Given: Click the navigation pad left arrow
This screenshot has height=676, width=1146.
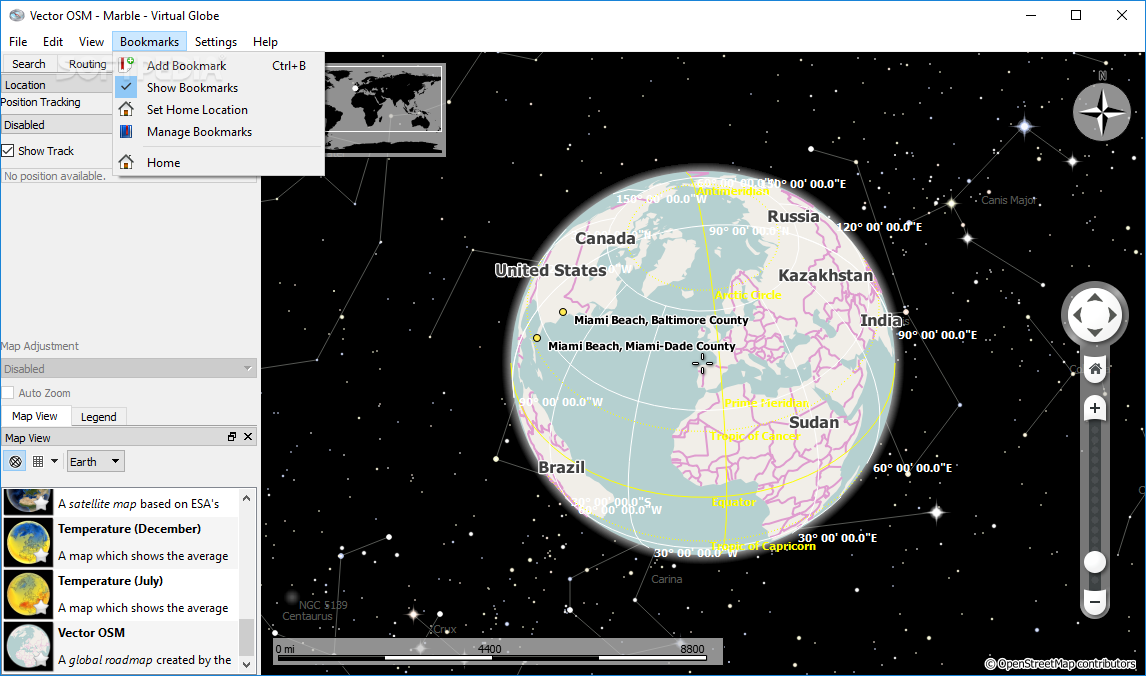Looking at the screenshot, I should (x=1076, y=315).
